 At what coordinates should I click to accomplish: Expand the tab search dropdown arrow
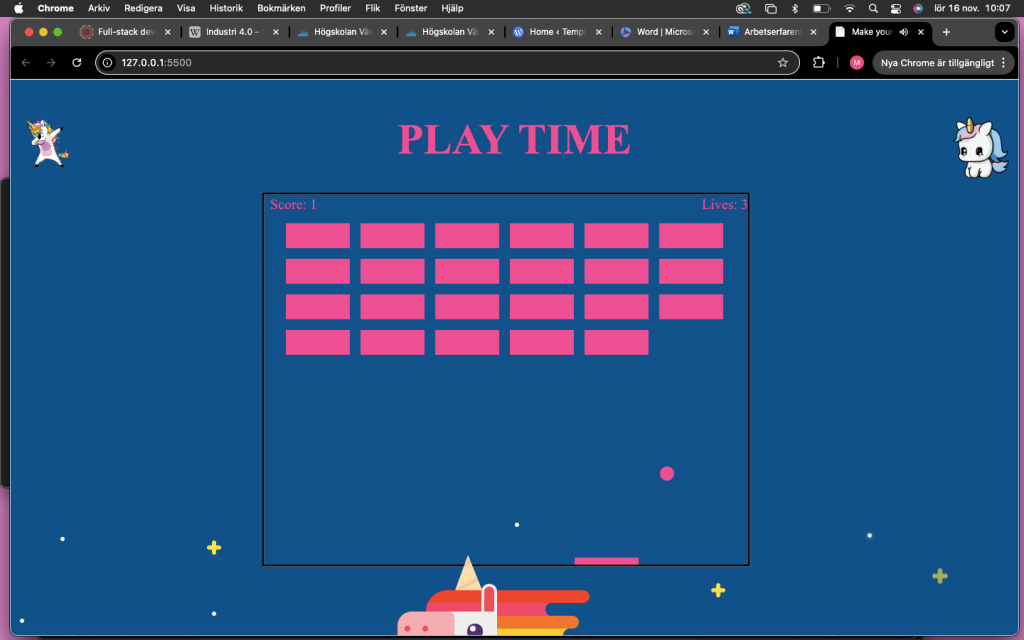[x=1005, y=32]
